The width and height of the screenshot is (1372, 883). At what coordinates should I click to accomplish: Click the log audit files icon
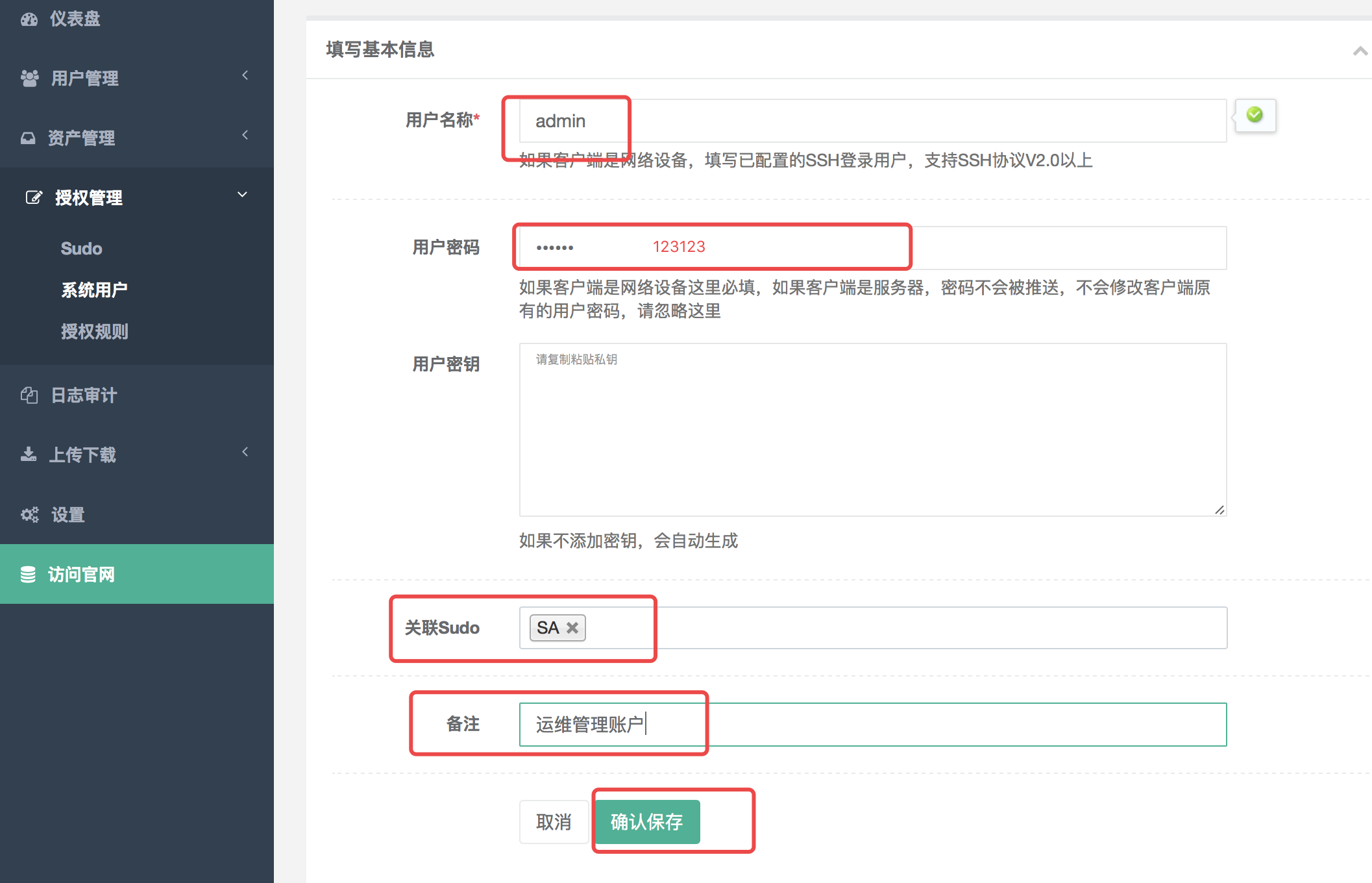pos(29,395)
